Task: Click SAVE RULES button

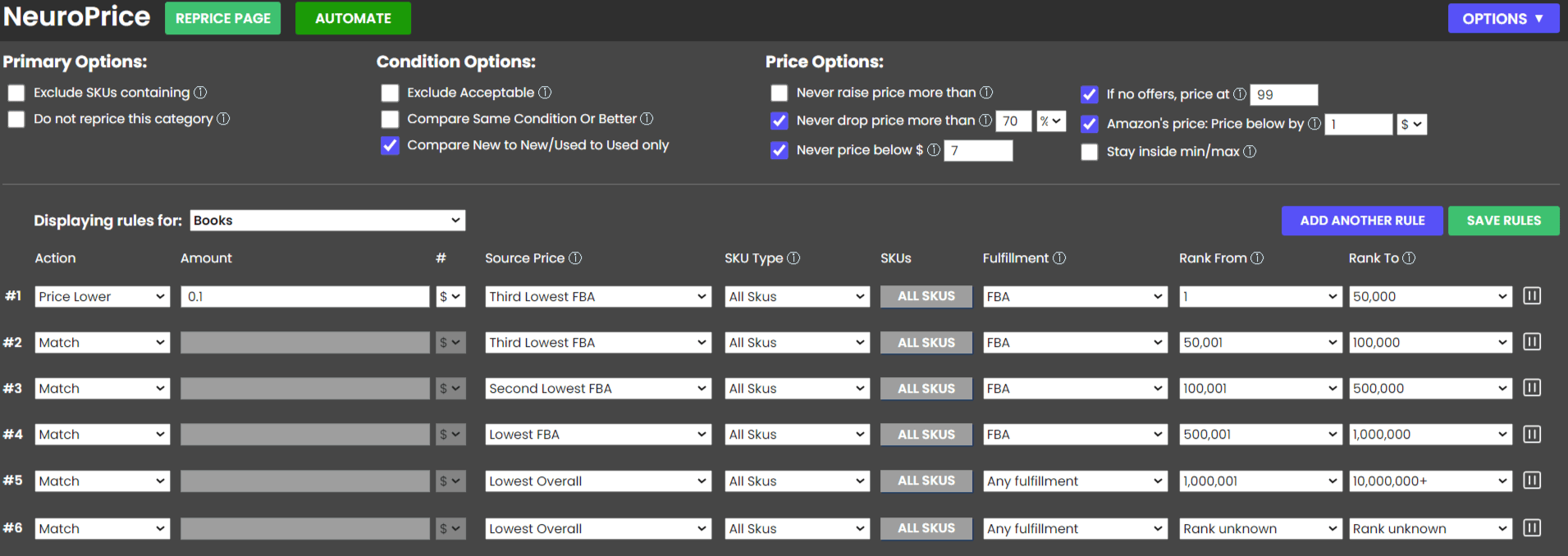Action: tap(1503, 221)
